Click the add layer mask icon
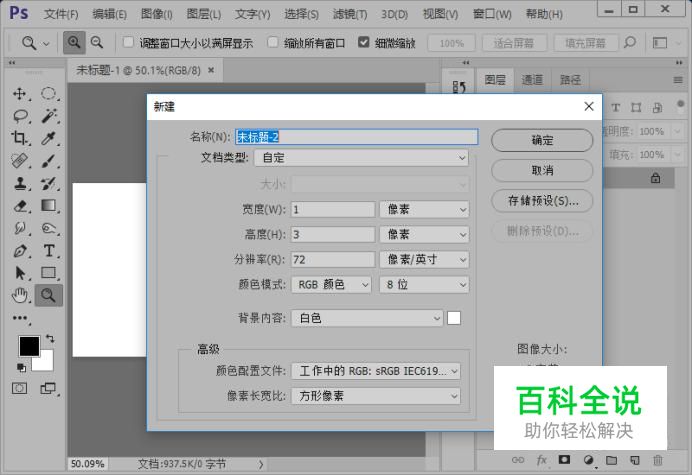 pos(564,460)
